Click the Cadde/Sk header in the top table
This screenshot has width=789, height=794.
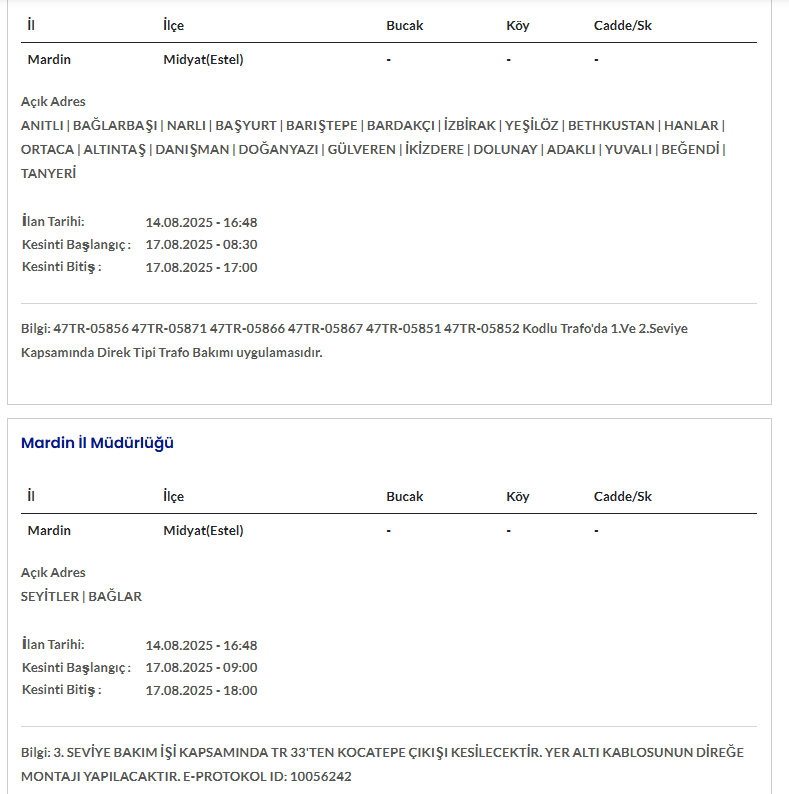622,25
